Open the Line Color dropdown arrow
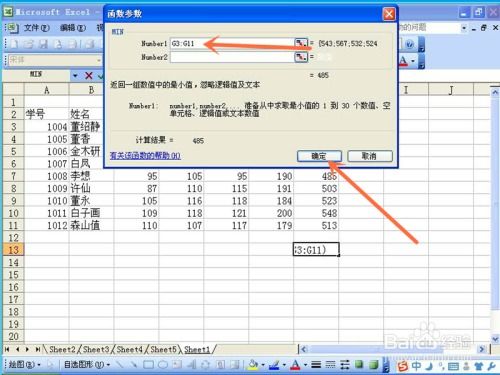500x375 pixels. click(x=284, y=365)
